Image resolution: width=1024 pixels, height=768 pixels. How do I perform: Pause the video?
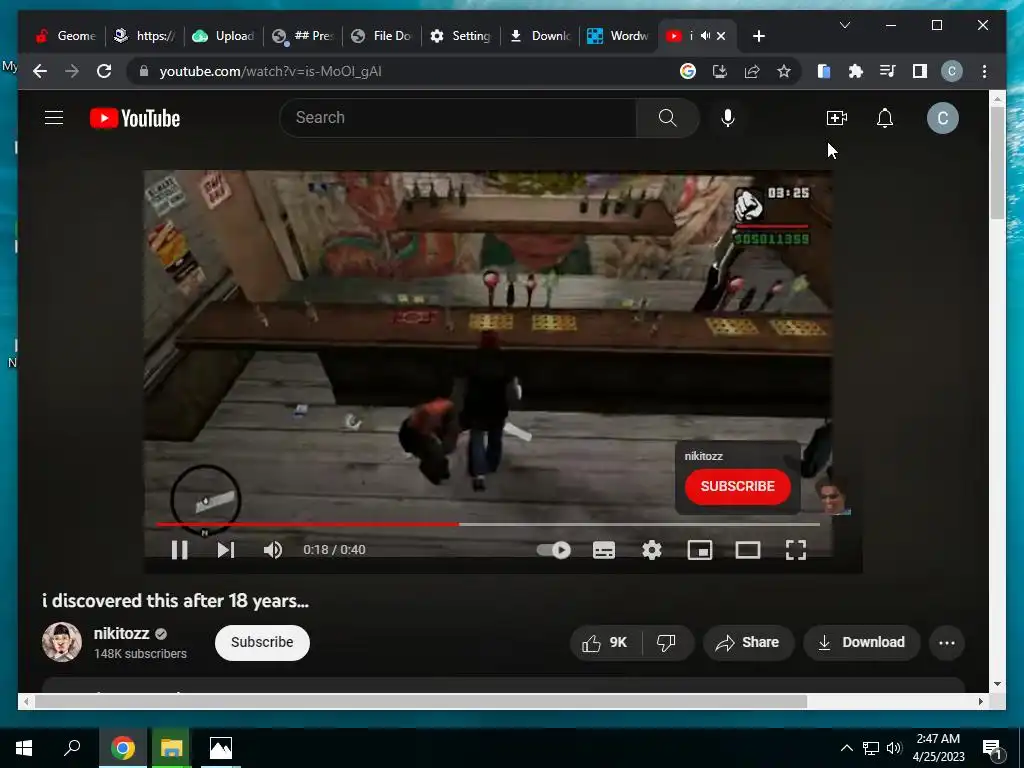click(x=179, y=550)
